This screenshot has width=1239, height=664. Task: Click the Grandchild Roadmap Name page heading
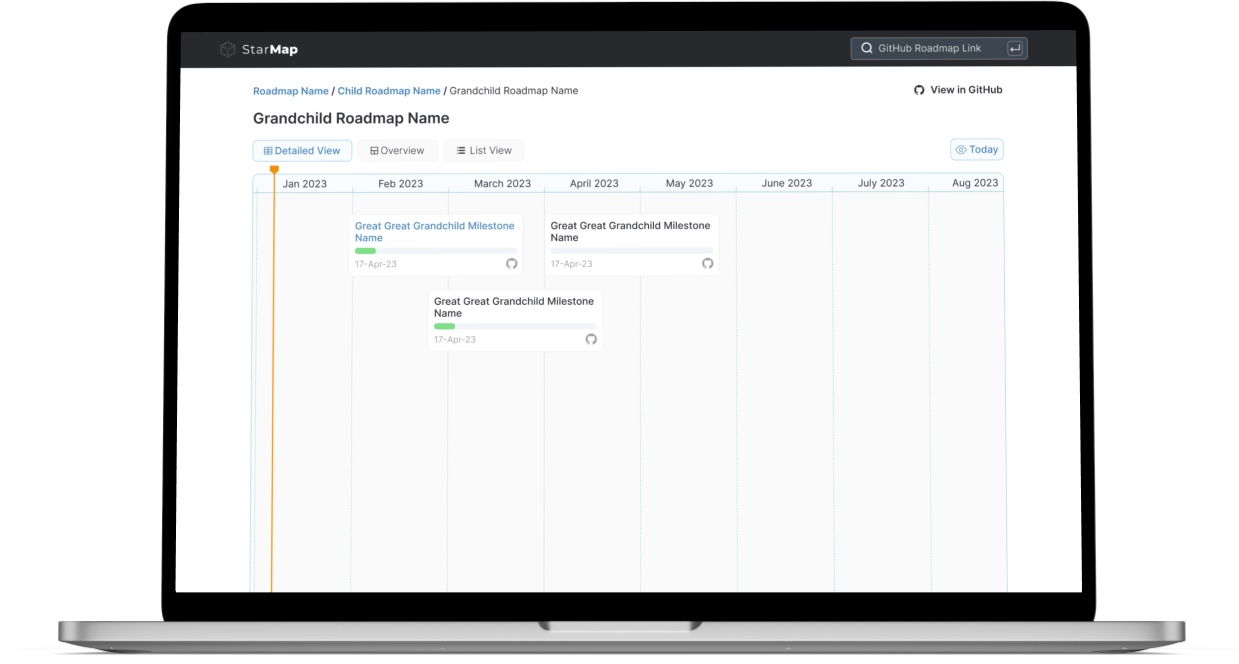[x=351, y=118]
